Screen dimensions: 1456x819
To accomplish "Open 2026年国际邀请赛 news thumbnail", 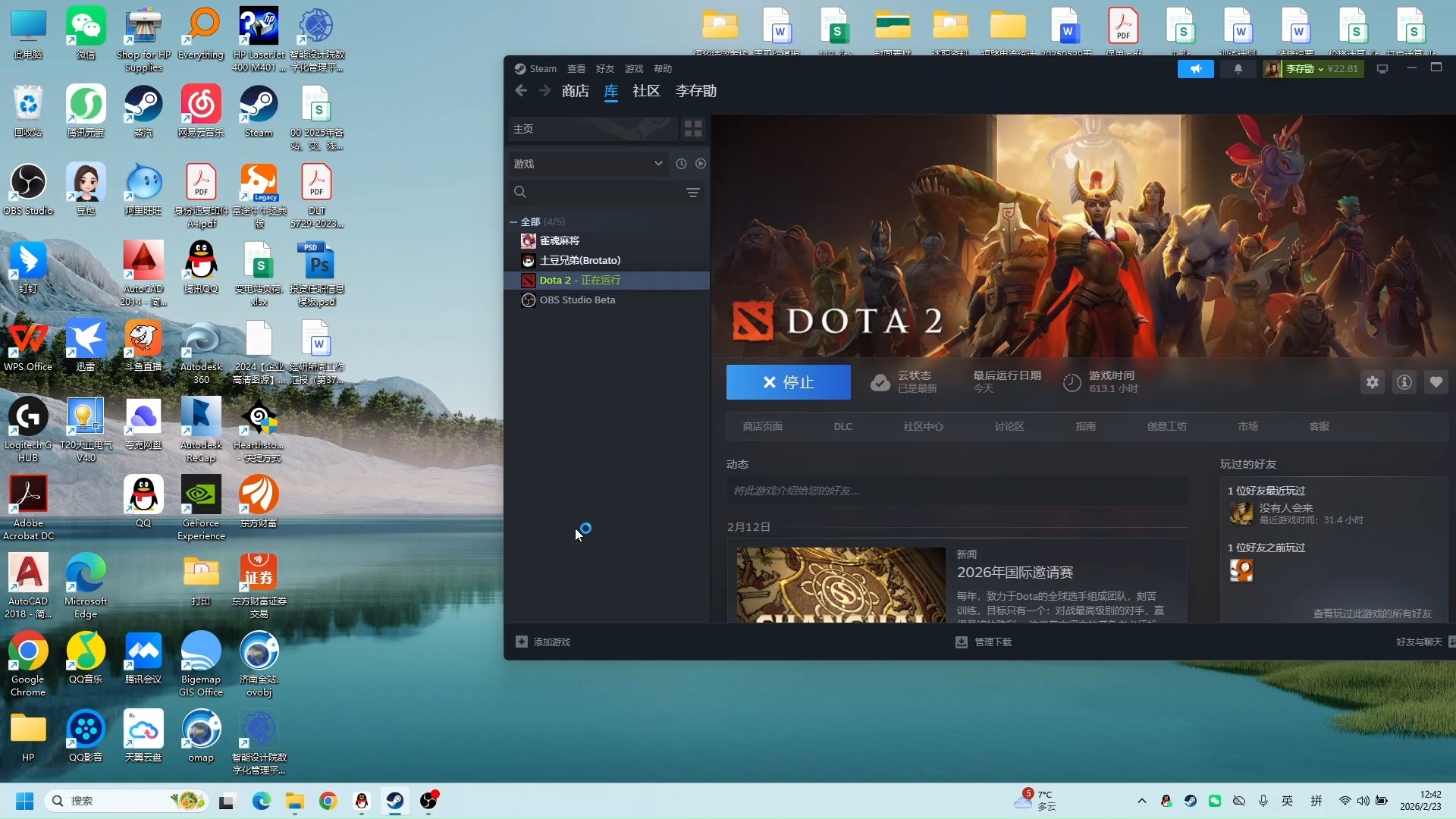I will click(x=841, y=585).
